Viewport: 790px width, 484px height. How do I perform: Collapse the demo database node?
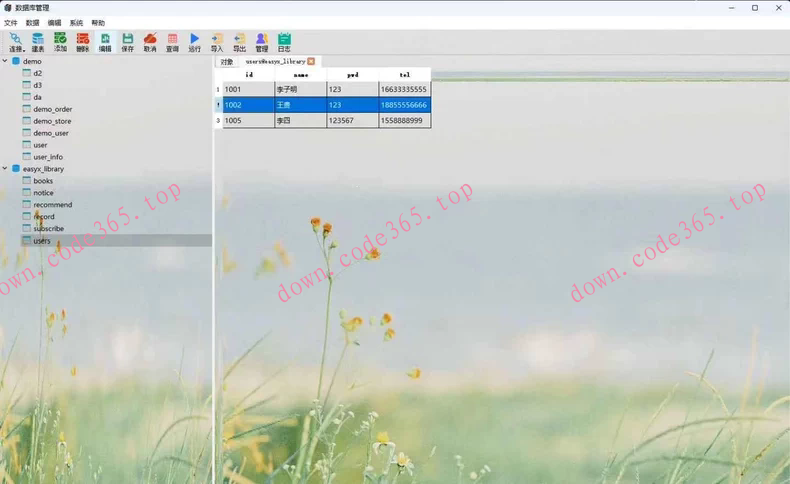[x=5, y=61]
